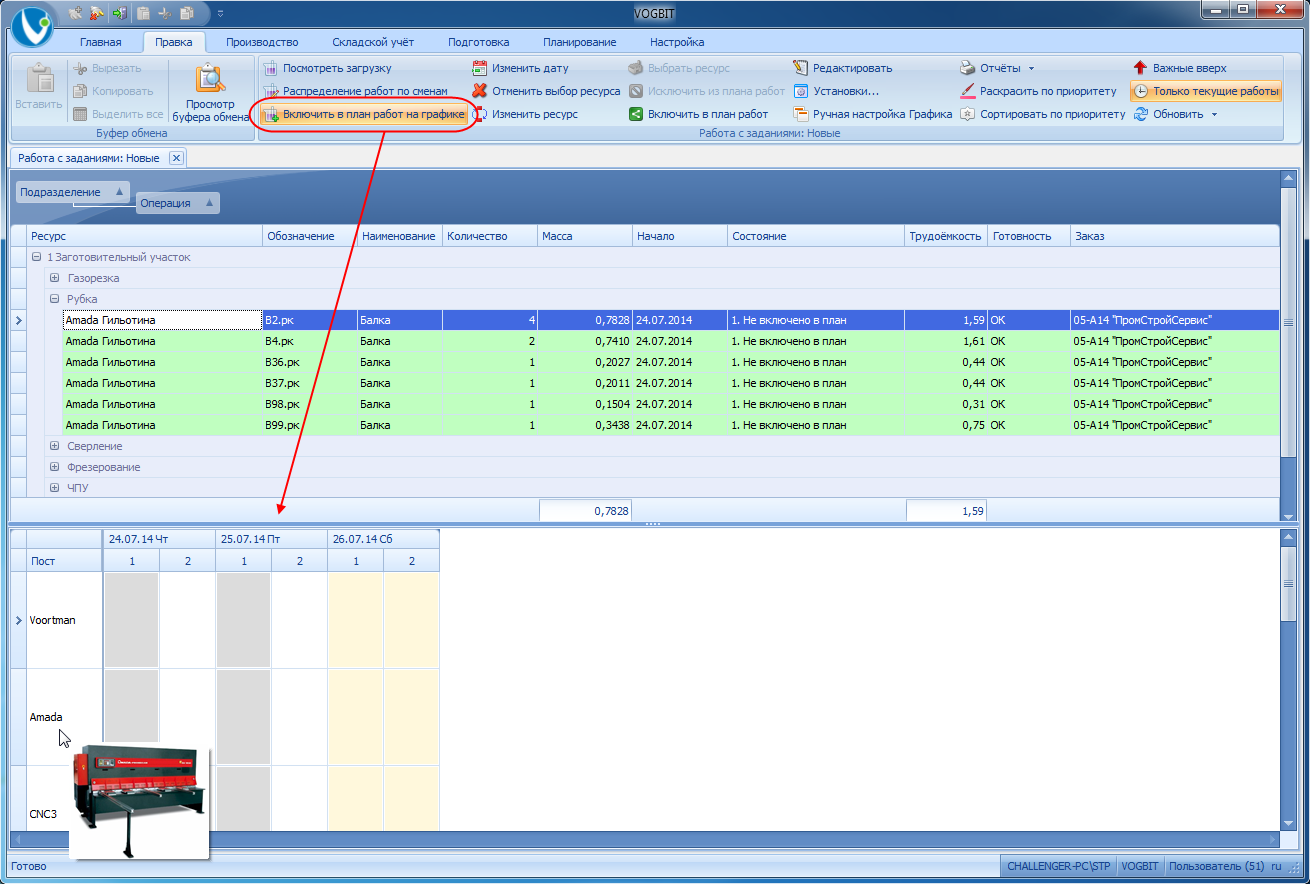Viewport: 1310px width, 884px height.
Task: Click Важные вверх red arrow
Action: (x=1140, y=68)
